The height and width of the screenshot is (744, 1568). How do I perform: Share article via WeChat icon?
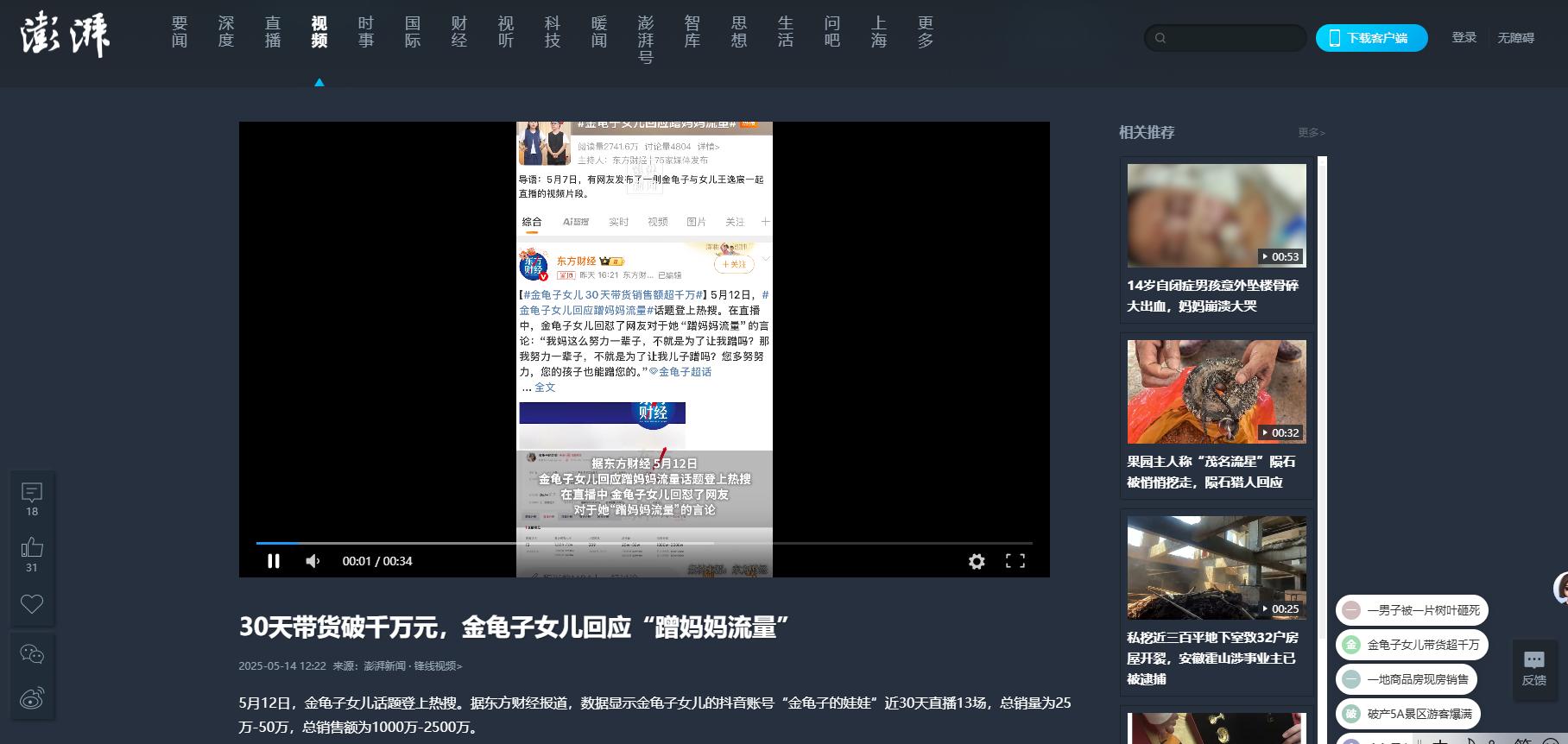click(32, 654)
